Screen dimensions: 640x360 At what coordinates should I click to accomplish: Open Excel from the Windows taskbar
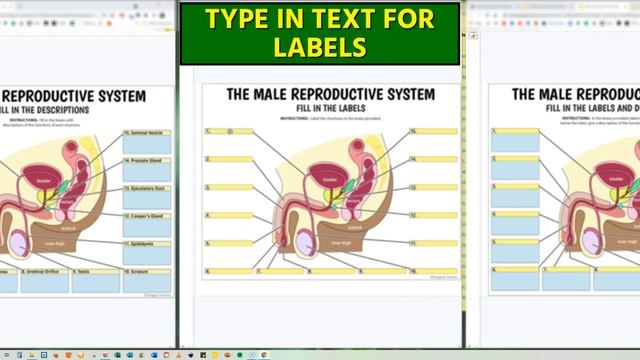117,355
